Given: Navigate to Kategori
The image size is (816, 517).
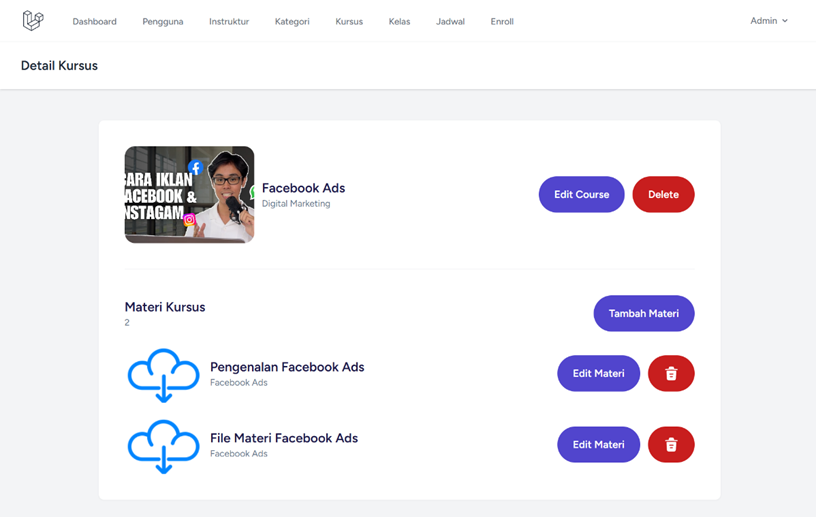Looking at the screenshot, I should tap(292, 21).
